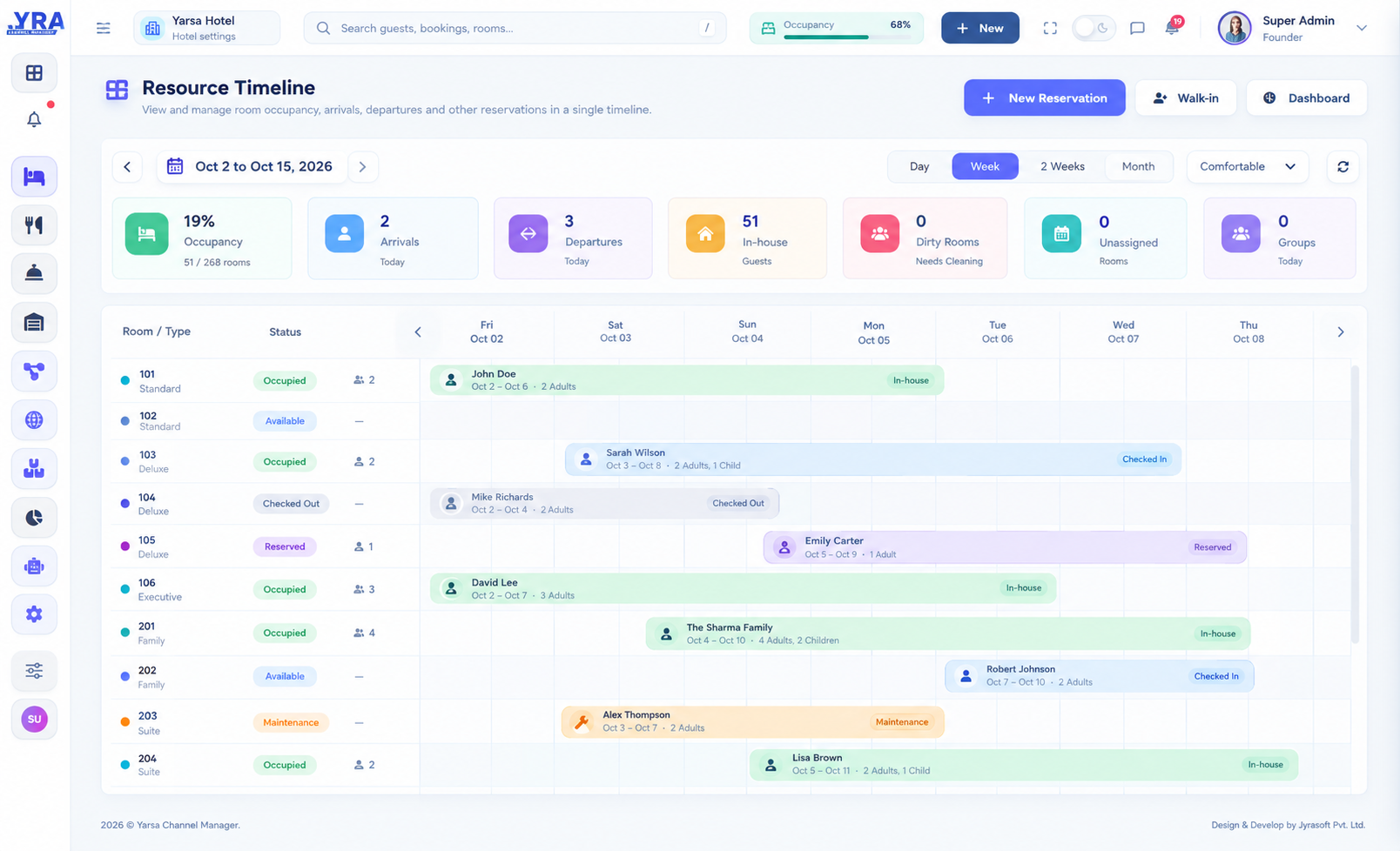Open Emily Carter's reserved booking
This screenshot has width=1400, height=851.
coord(1005,547)
